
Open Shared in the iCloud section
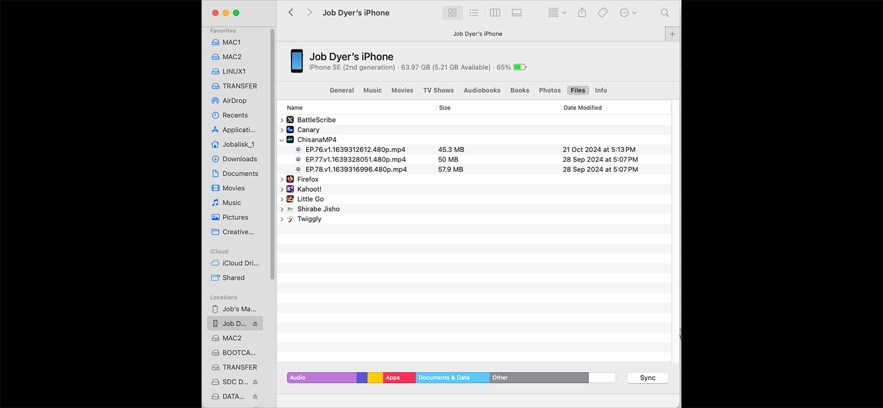233,278
